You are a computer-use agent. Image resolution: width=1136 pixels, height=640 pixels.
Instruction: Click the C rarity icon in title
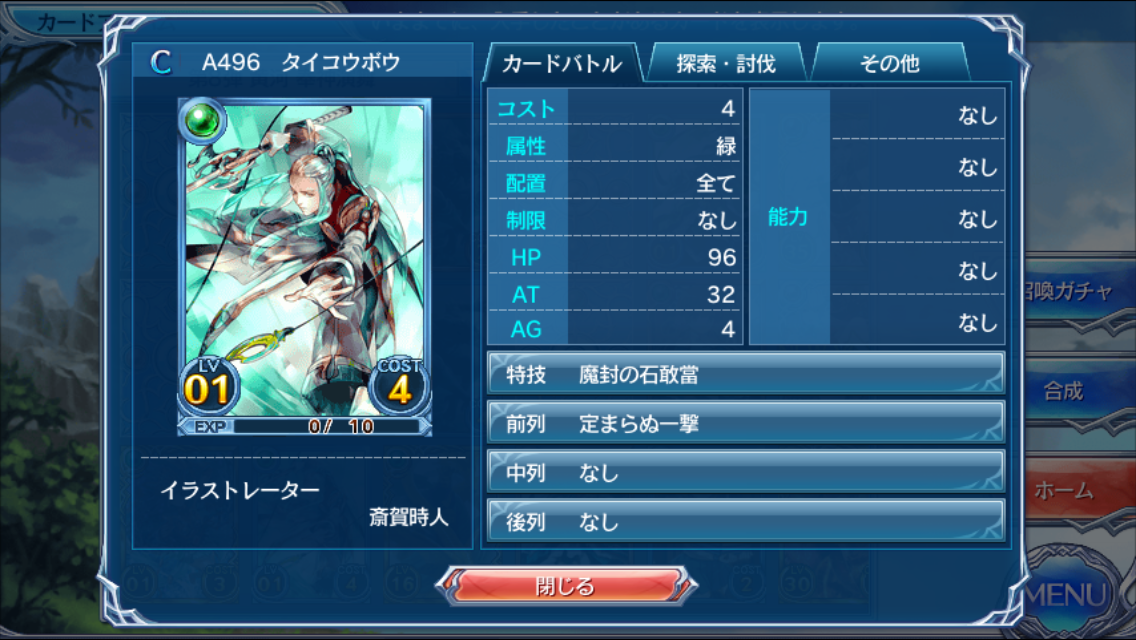161,62
